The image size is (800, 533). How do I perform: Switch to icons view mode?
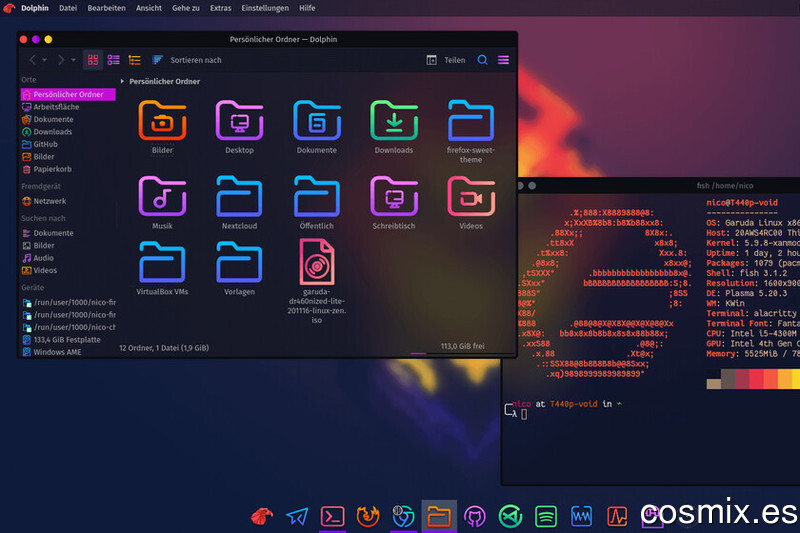point(93,60)
